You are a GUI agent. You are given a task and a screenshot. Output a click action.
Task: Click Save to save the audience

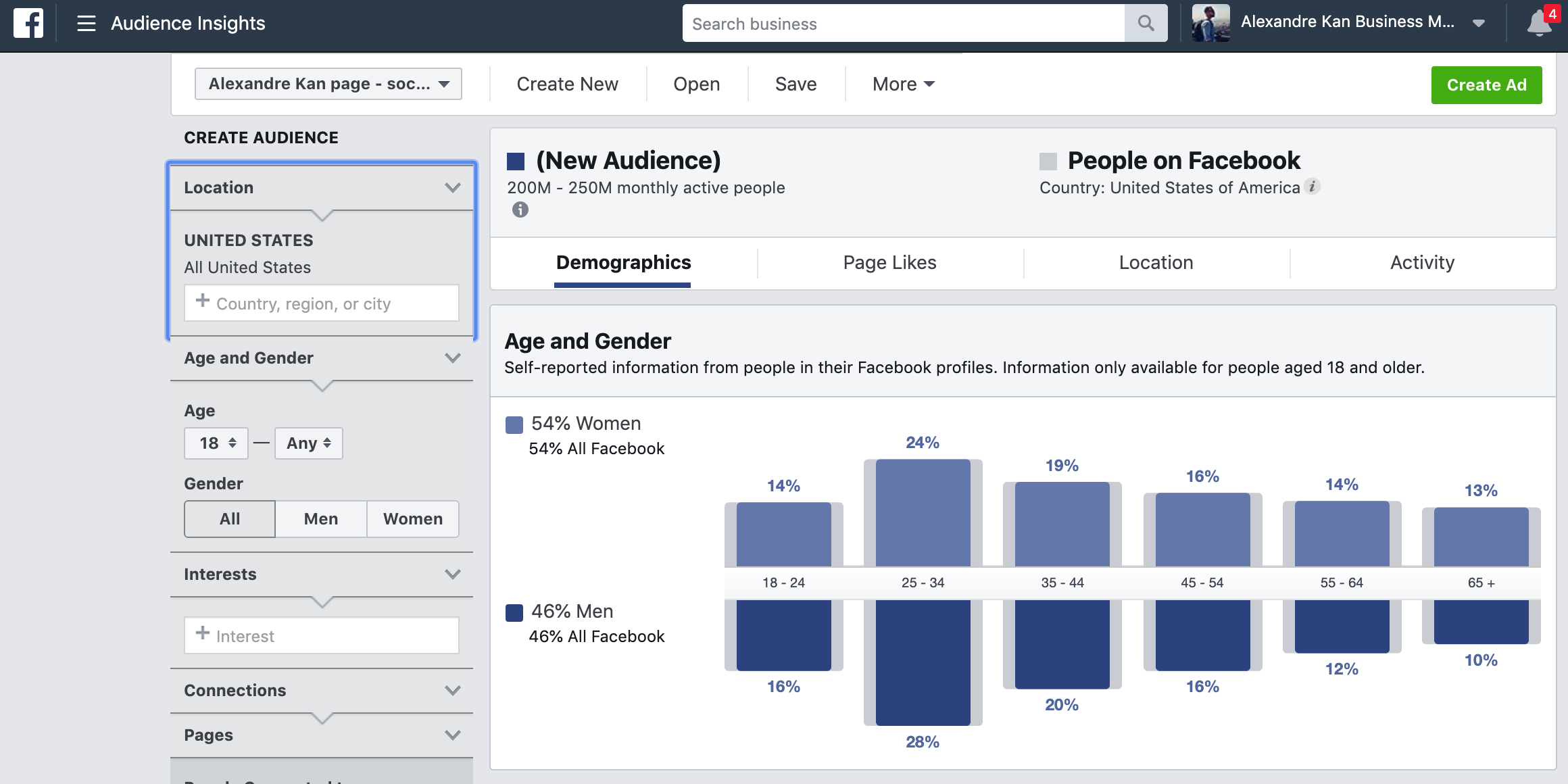[795, 84]
